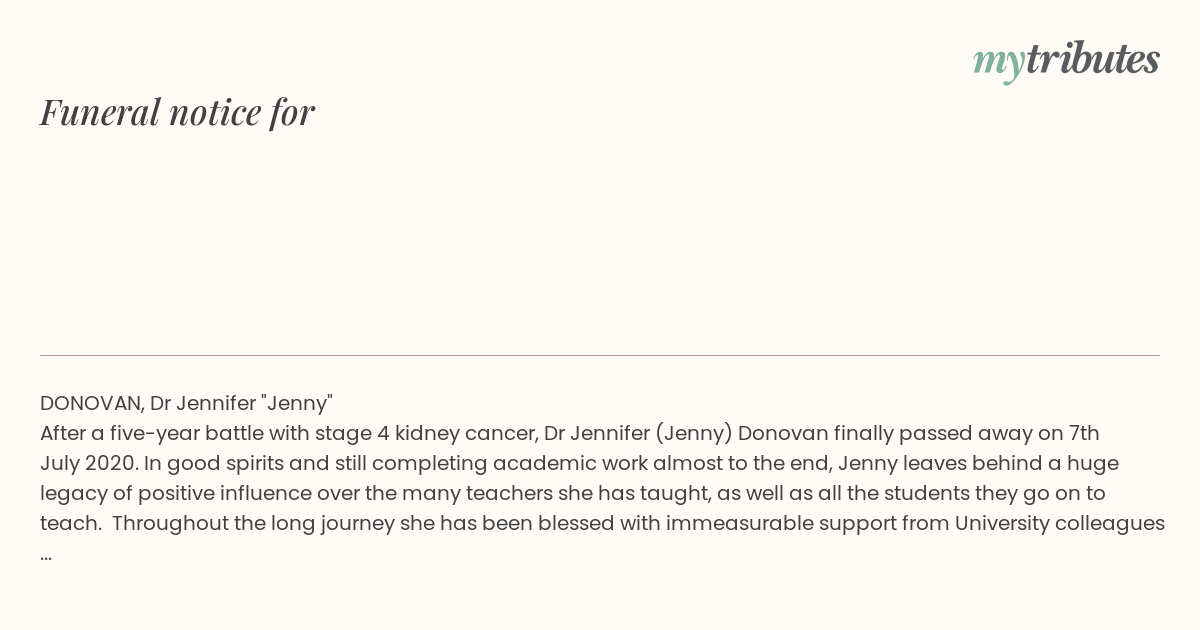Click the grey "tributes" wordmark text
Screen dimensions: 1200x630
click(x=1093, y=58)
